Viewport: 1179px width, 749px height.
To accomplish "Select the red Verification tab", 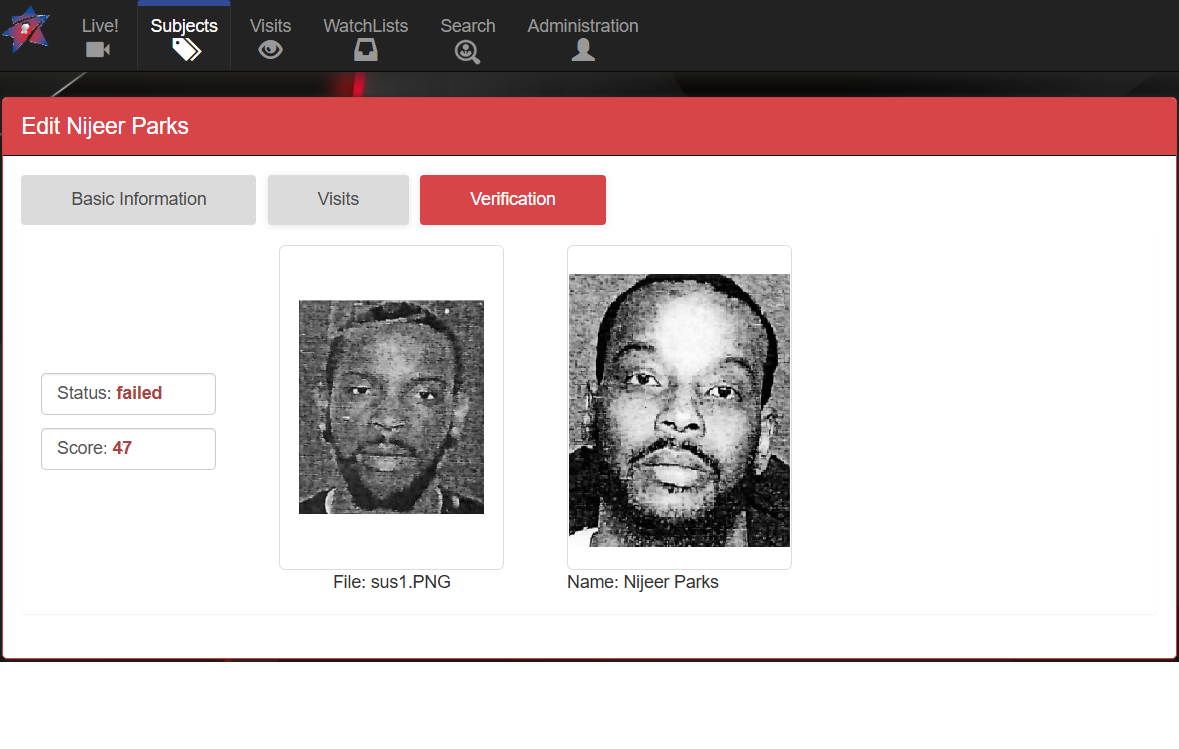I will 513,199.
